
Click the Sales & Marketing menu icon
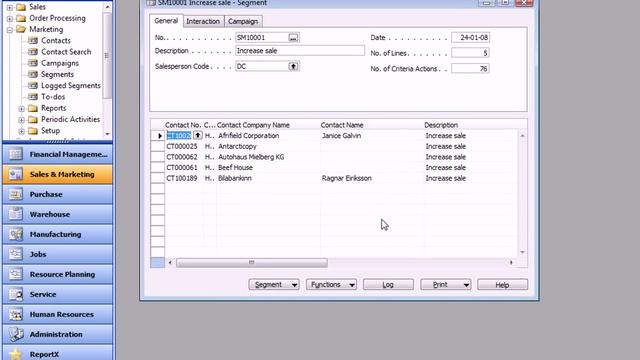click(16, 174)
